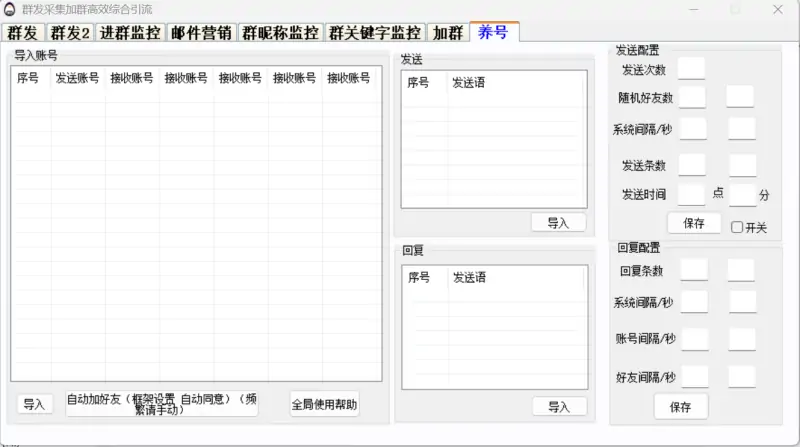Select the 进群监控 tab
This screenshot has height=447, width=800.
pos(130,33)
